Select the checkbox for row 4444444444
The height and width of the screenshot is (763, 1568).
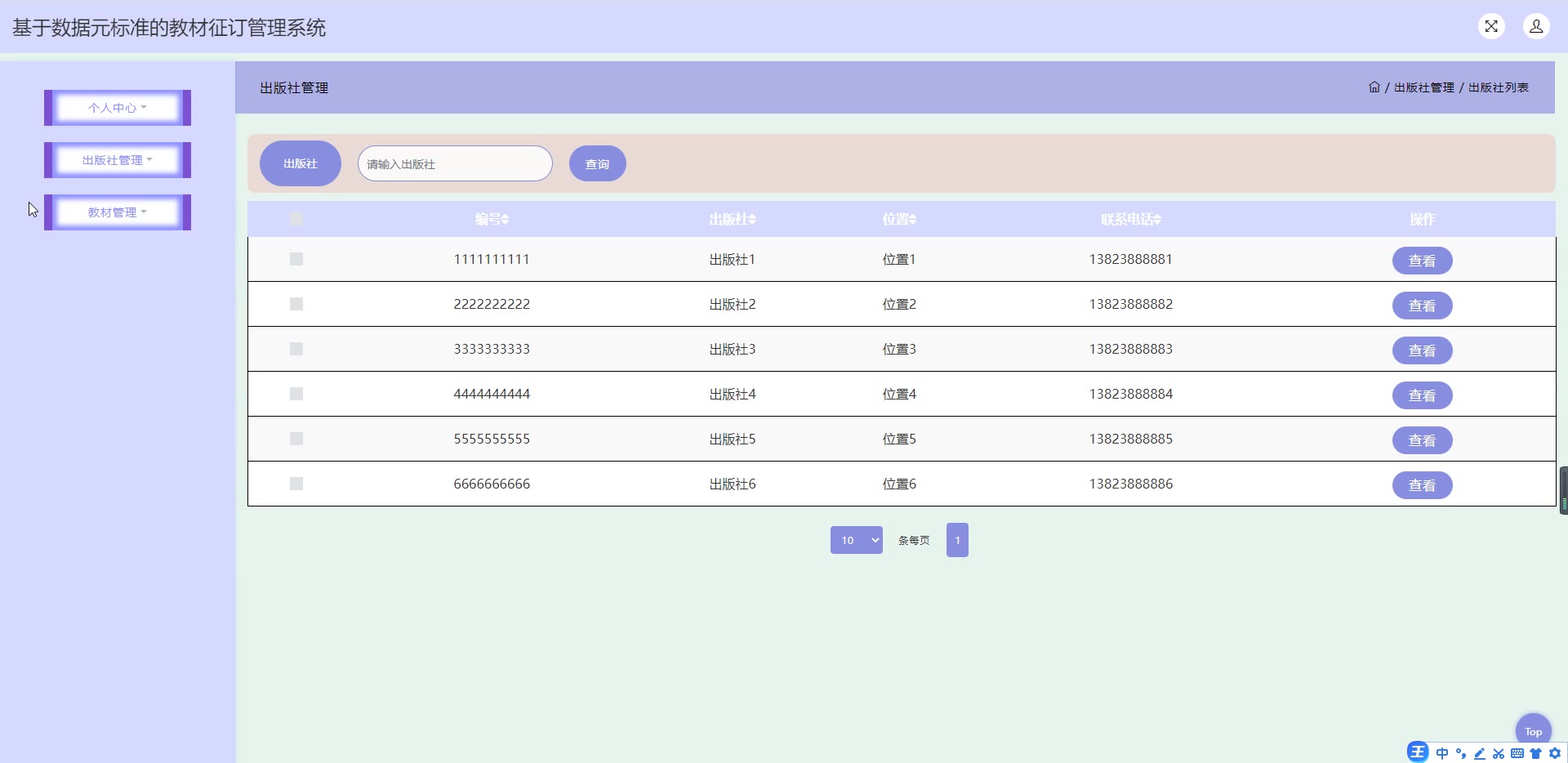click(296, 394)
